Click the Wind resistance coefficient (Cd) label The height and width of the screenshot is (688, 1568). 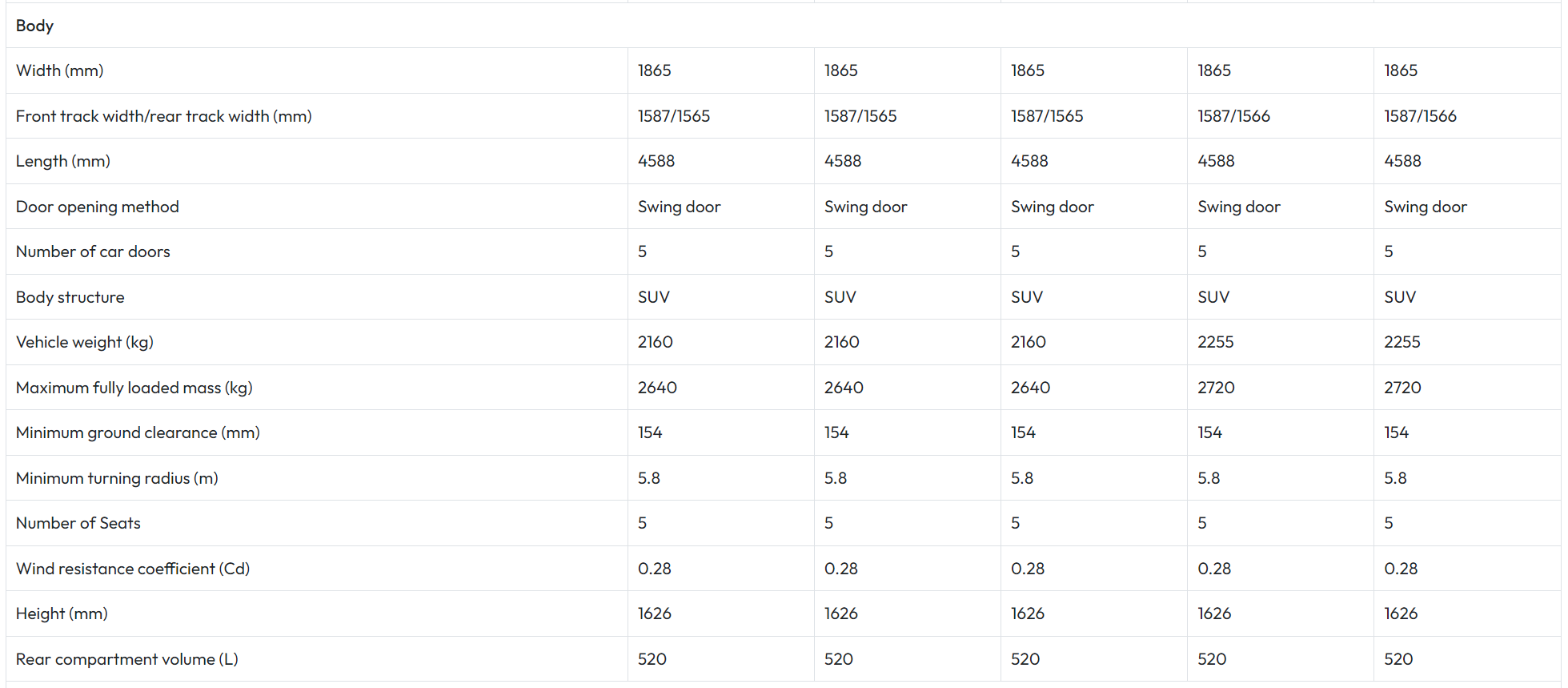coord(133,569)
